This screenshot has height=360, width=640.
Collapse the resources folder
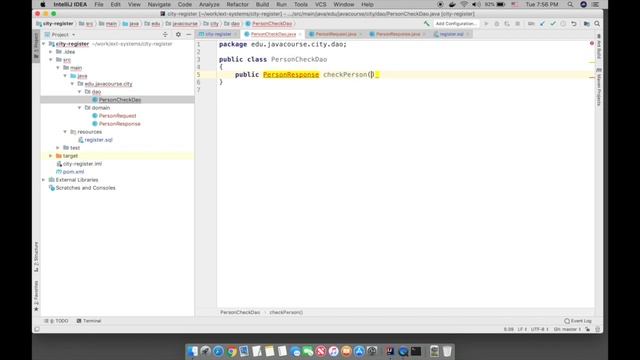pos(65,132)
